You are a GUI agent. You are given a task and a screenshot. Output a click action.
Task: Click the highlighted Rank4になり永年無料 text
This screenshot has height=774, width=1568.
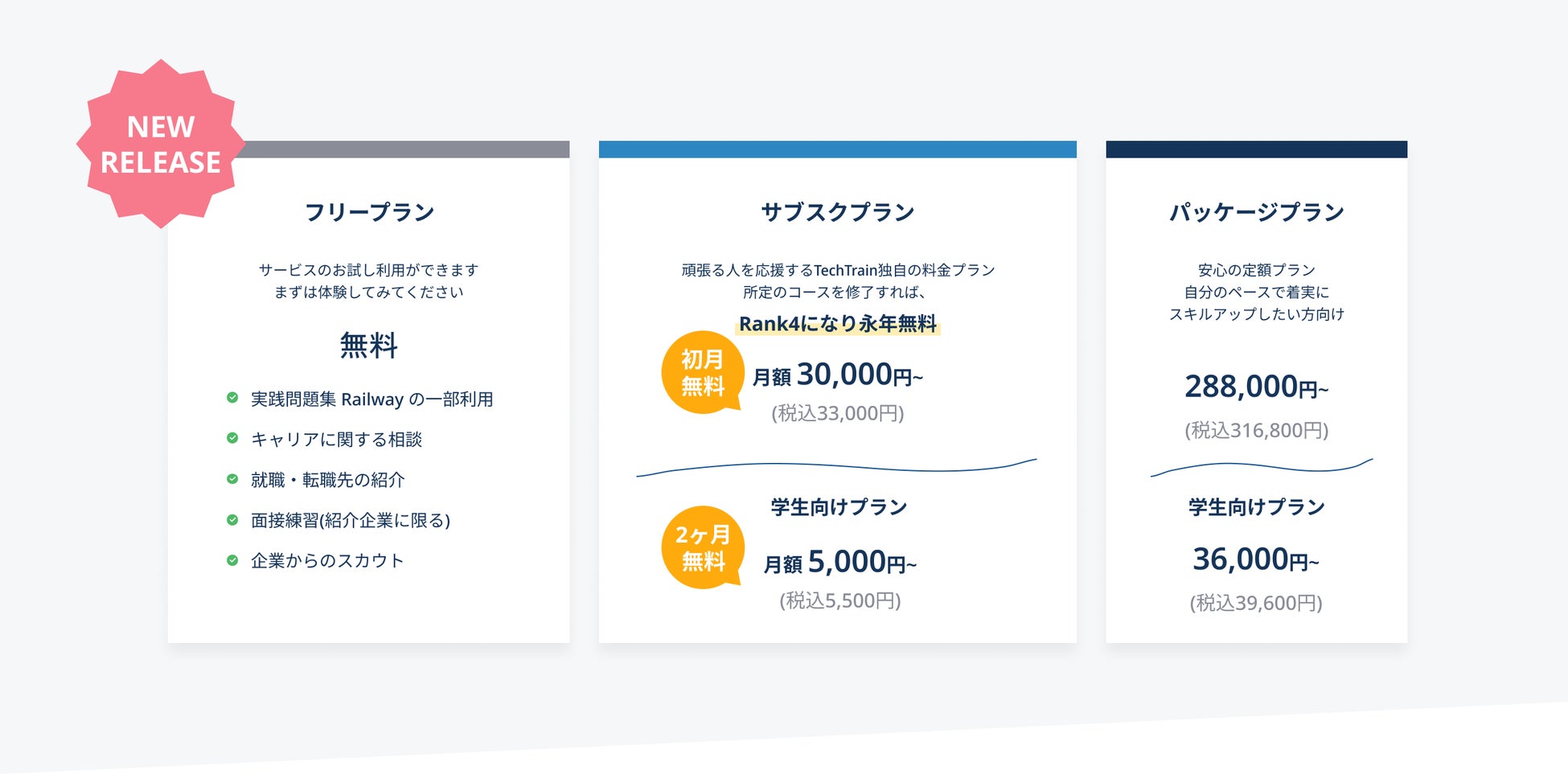point(838,324)
